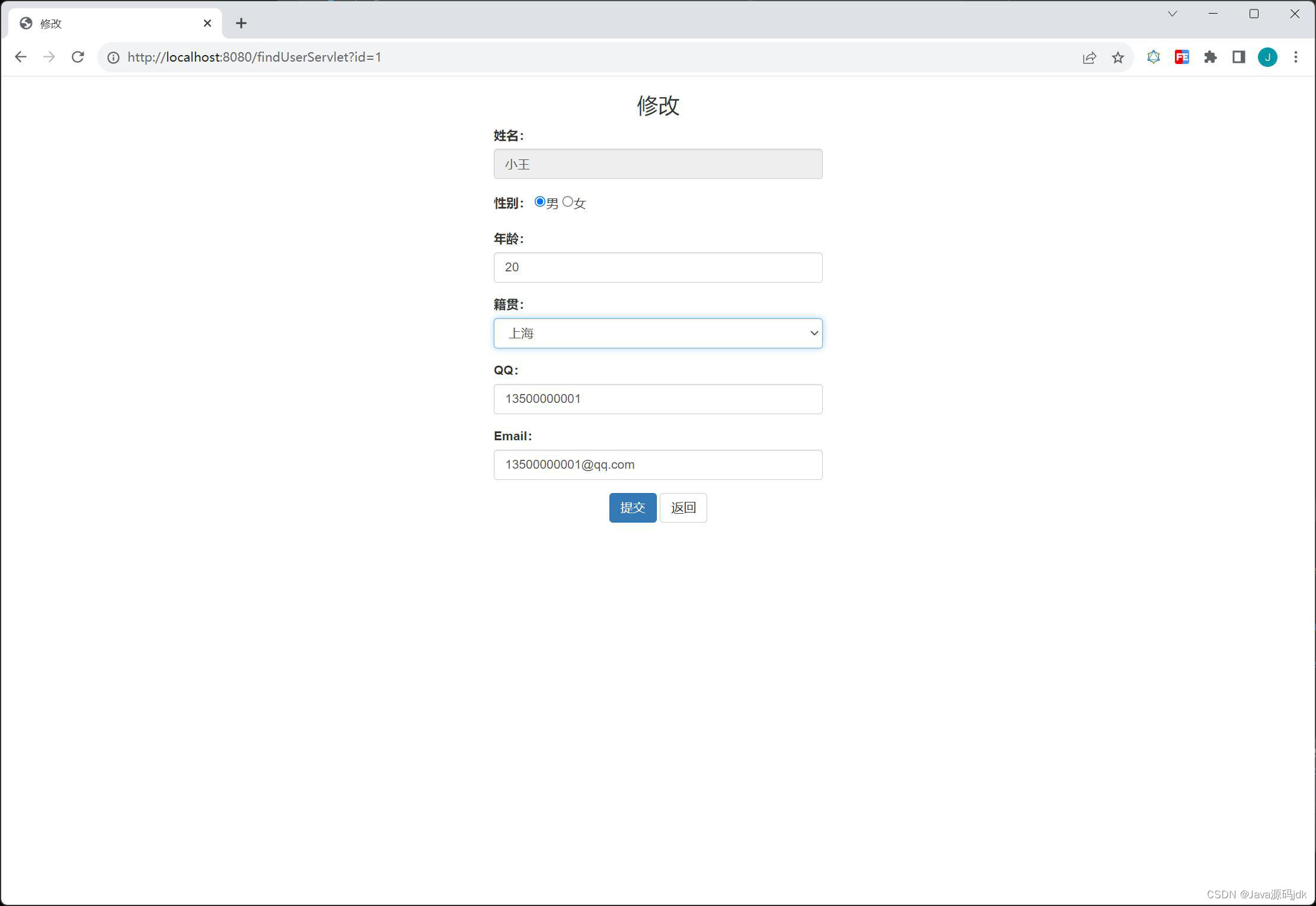The height and width of the screenshot is (906, 1316).
Task: Open the Chrome three-dot menu
Action: (1296, 57)
